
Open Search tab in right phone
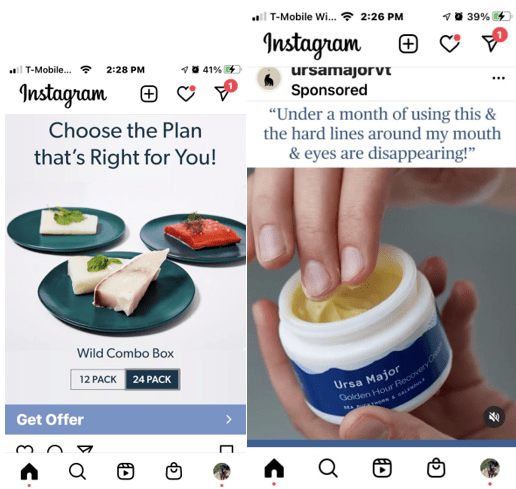pos(328,468)
